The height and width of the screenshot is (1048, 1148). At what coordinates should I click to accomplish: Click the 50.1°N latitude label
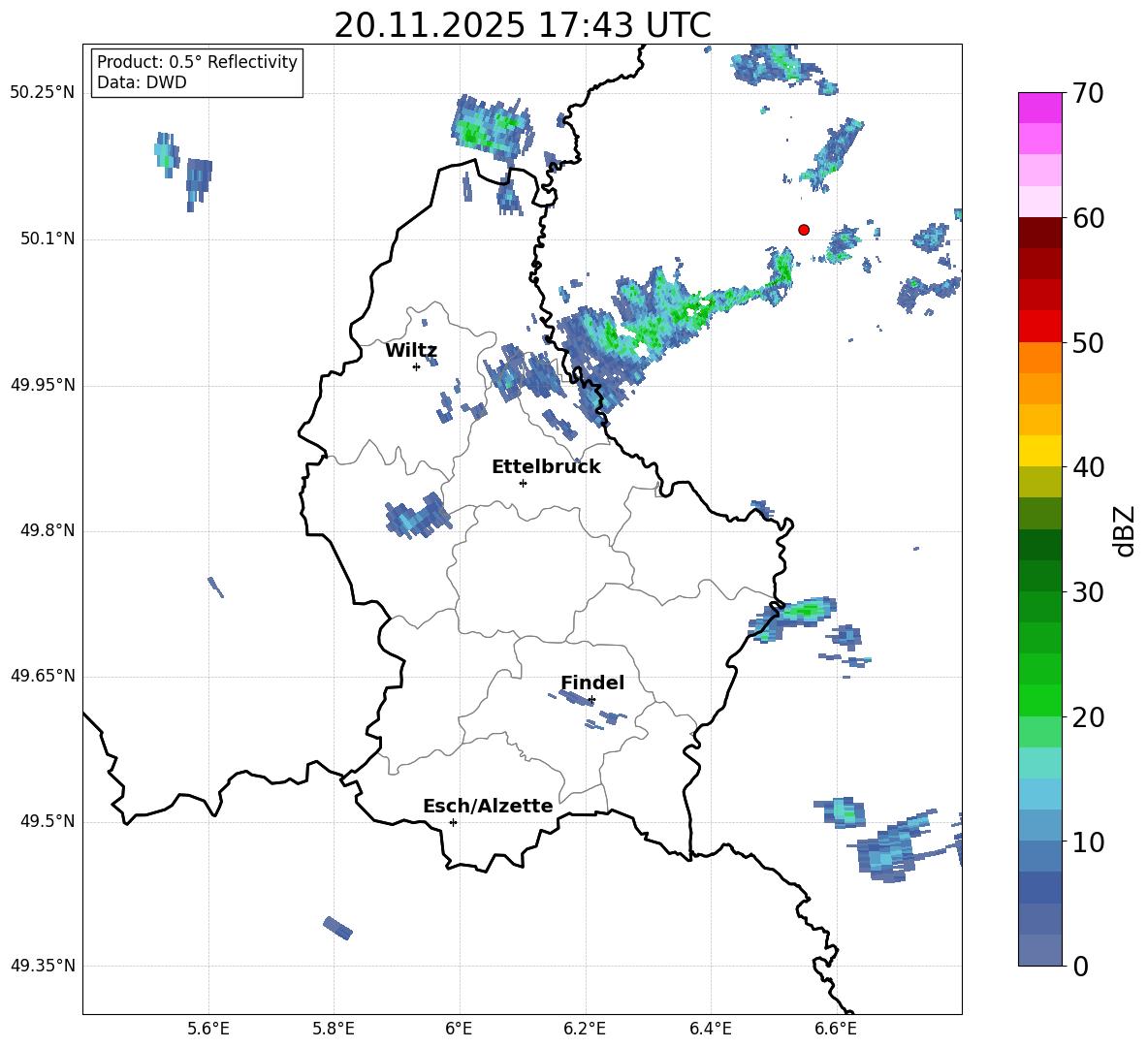click(x=48, y=238)
